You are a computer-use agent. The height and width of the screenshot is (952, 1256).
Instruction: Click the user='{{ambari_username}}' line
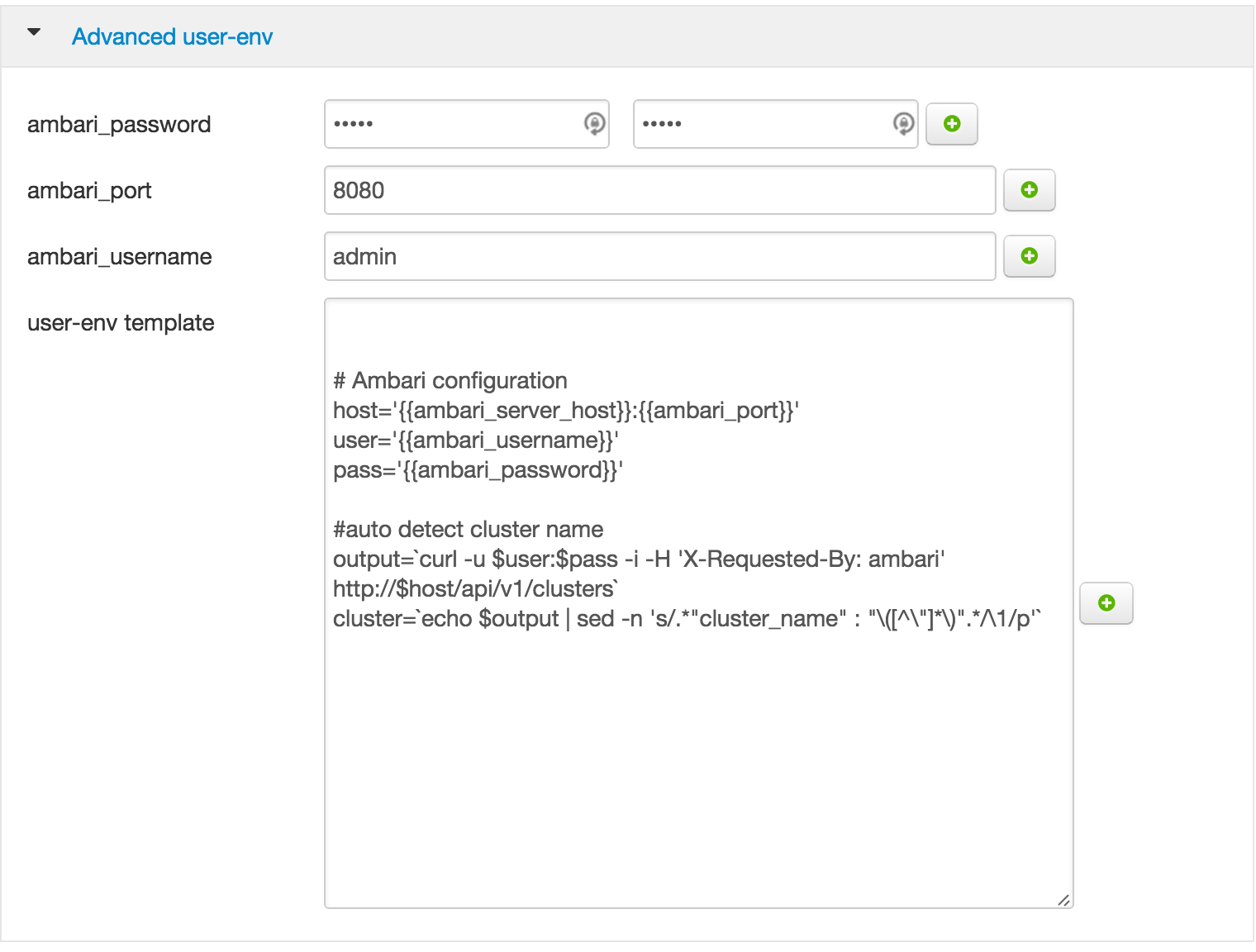(x=476, y=440)
